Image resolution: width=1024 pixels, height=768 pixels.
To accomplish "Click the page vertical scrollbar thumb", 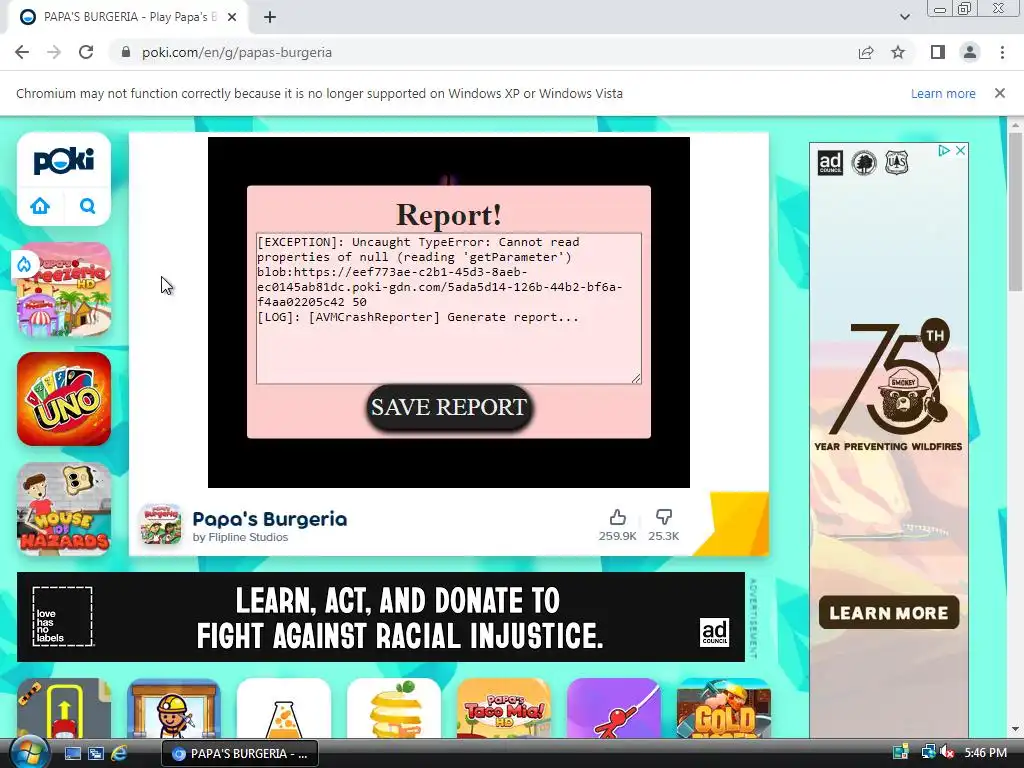I will (x=1015, y=211).
